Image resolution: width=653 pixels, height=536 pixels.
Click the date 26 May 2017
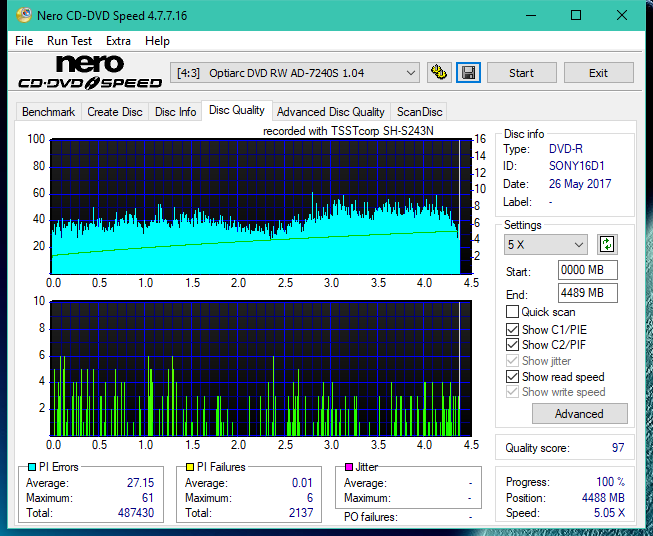tap(580, 184)
